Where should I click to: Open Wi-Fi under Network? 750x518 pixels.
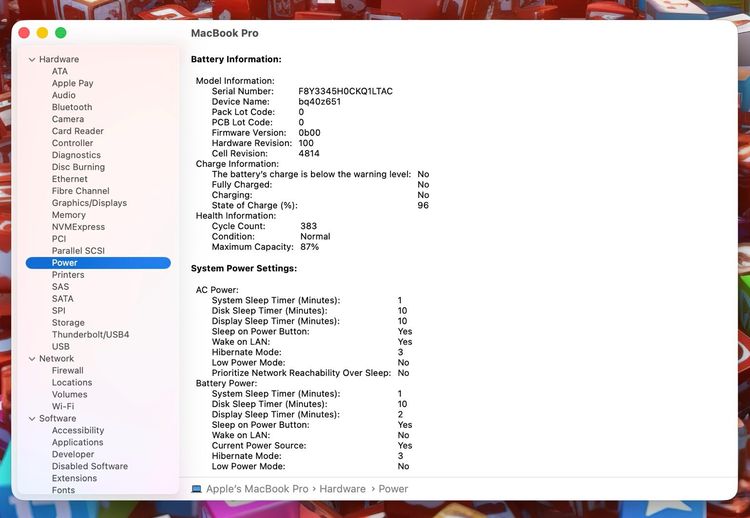pyautogui.click(x=63, y=407)
